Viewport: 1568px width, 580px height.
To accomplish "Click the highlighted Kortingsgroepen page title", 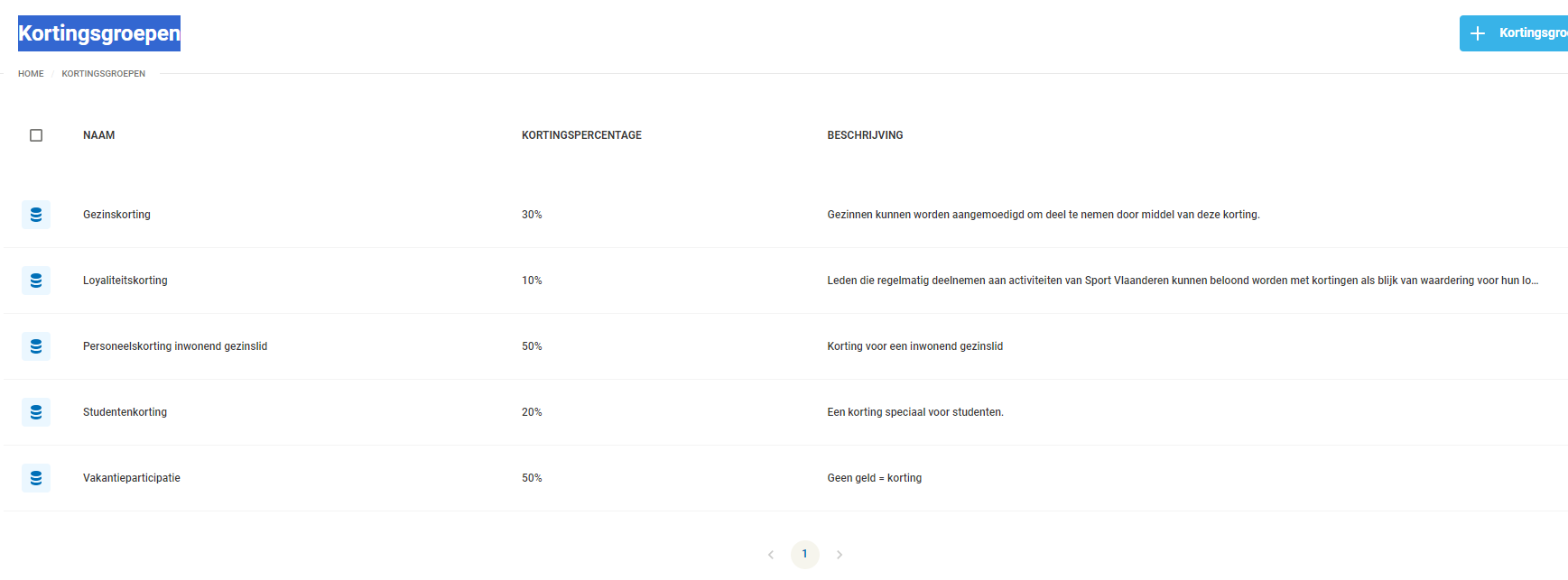I will click(x=99, y=33).
